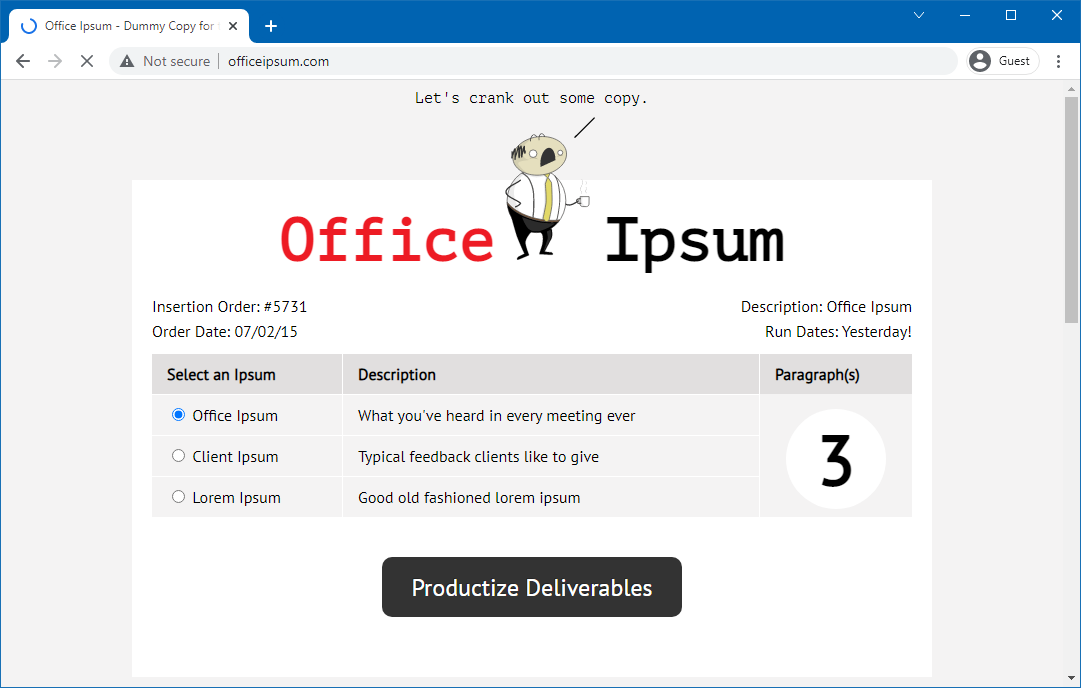Stop page loading with X icon
Screen dimensions: 1081x688
click(x=87, y=61)
